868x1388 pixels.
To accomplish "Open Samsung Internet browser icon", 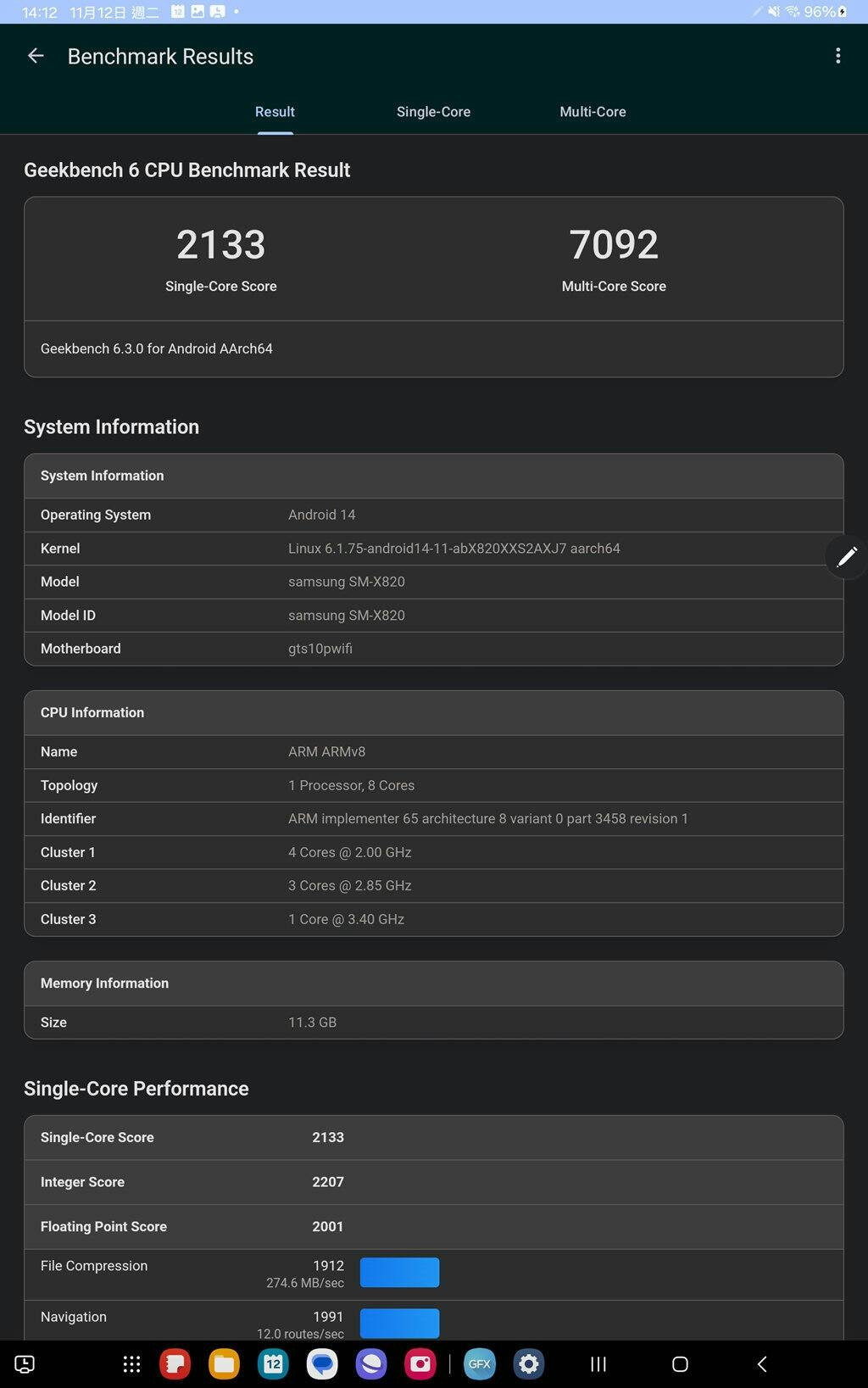I will click(x=371, y=1363).
